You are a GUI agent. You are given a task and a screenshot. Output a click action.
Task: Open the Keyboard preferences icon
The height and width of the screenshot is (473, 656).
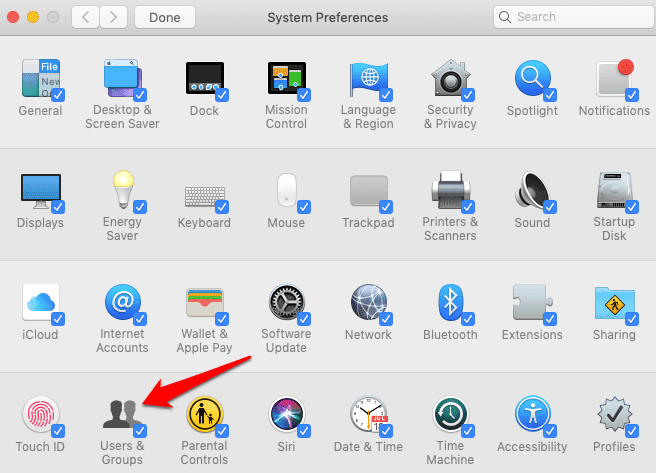(x=205, y=196)
